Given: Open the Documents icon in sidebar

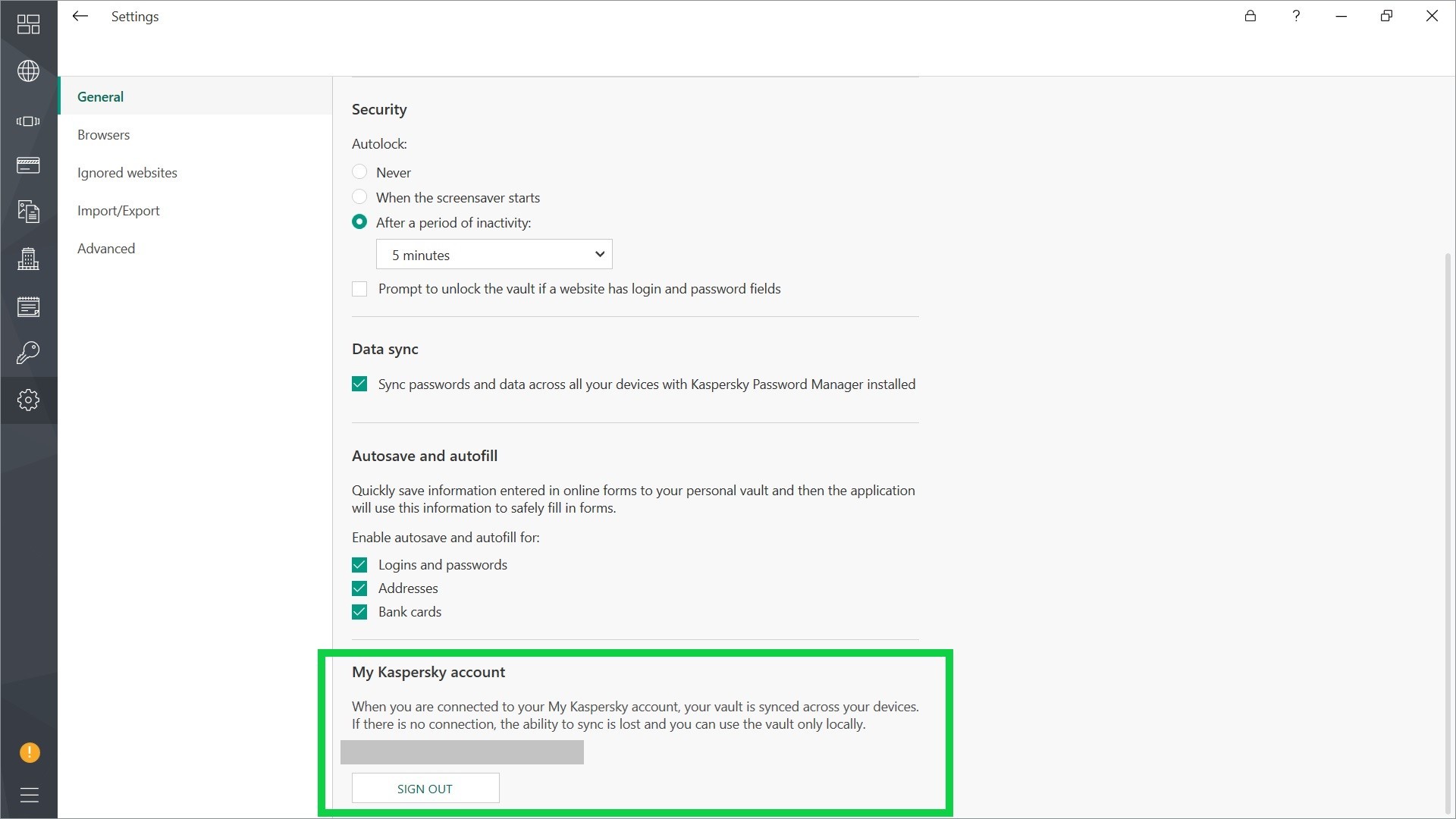Looking at the screenshot, I should tap(28, 212).
